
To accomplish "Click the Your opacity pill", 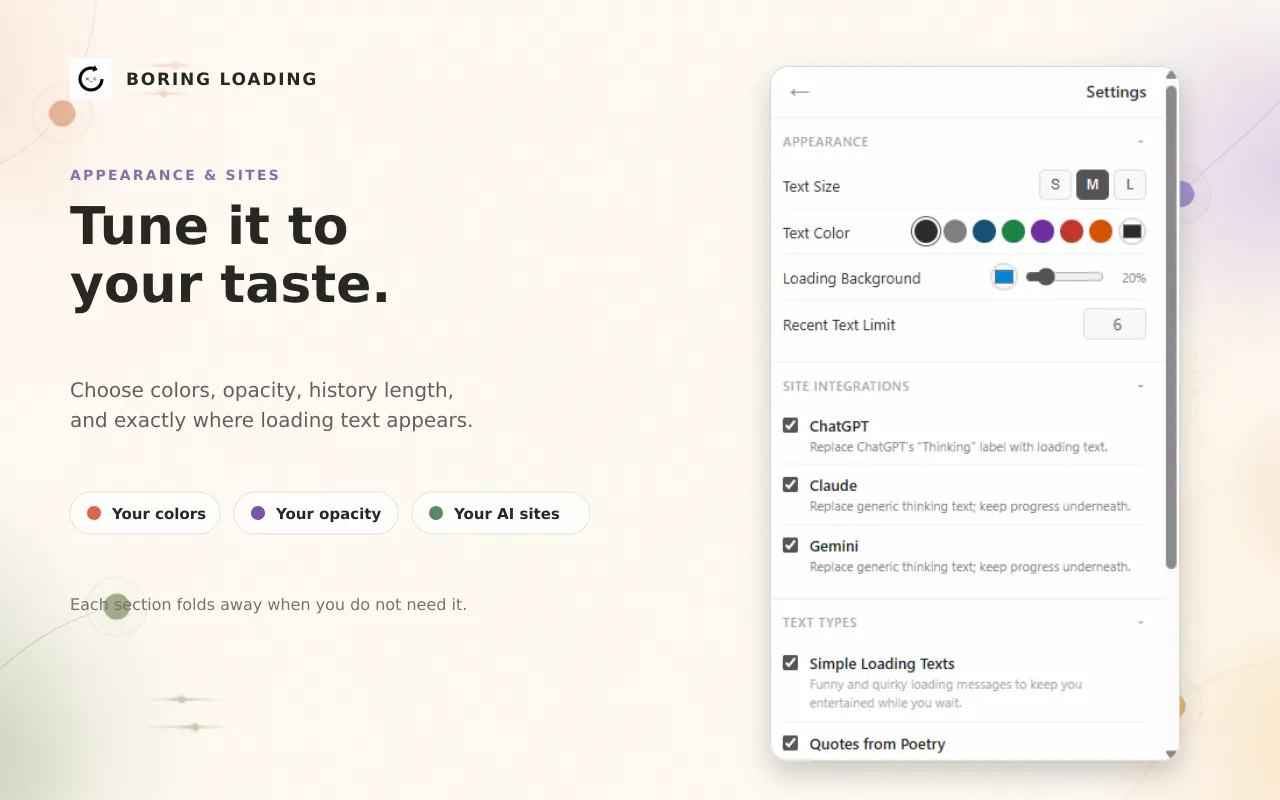I will (316, 513).
